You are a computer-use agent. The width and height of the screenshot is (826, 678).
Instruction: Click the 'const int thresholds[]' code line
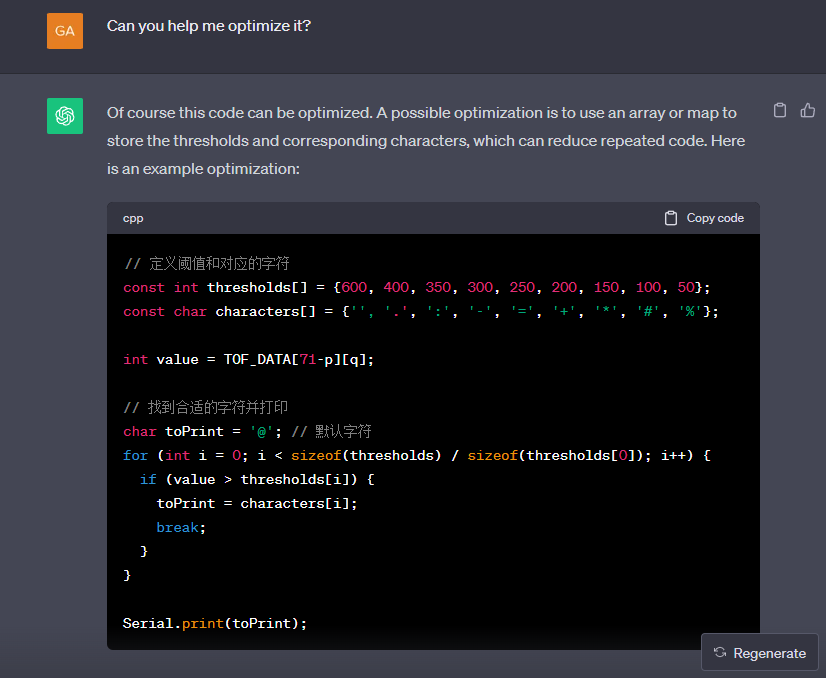point(417,288)
